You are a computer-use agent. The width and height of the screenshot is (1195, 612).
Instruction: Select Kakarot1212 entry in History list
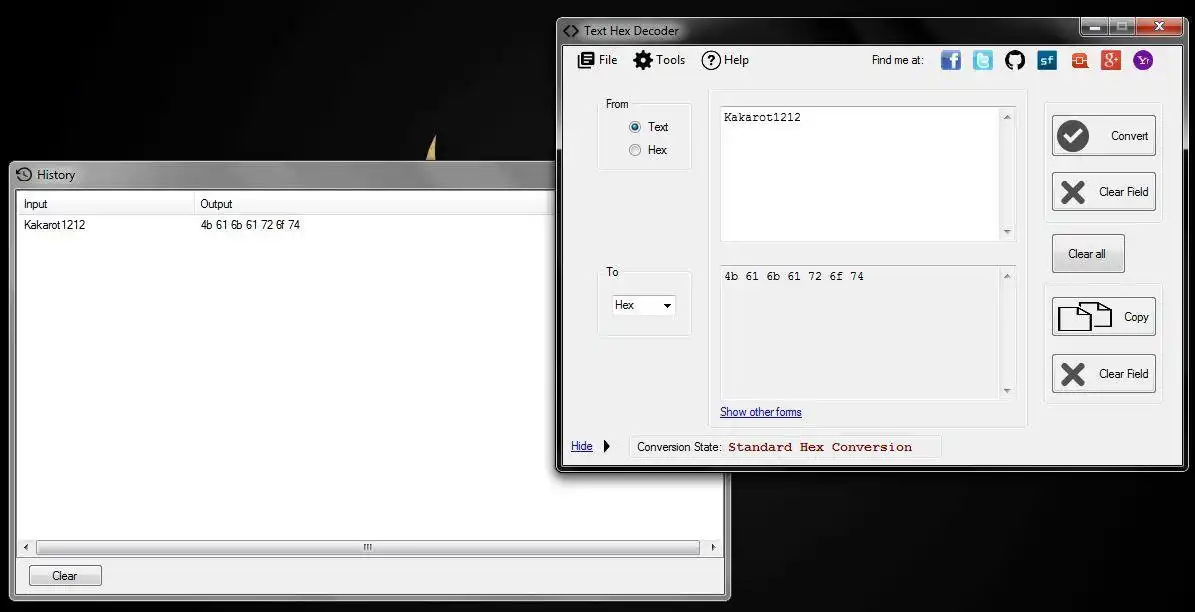coord(55,225)
